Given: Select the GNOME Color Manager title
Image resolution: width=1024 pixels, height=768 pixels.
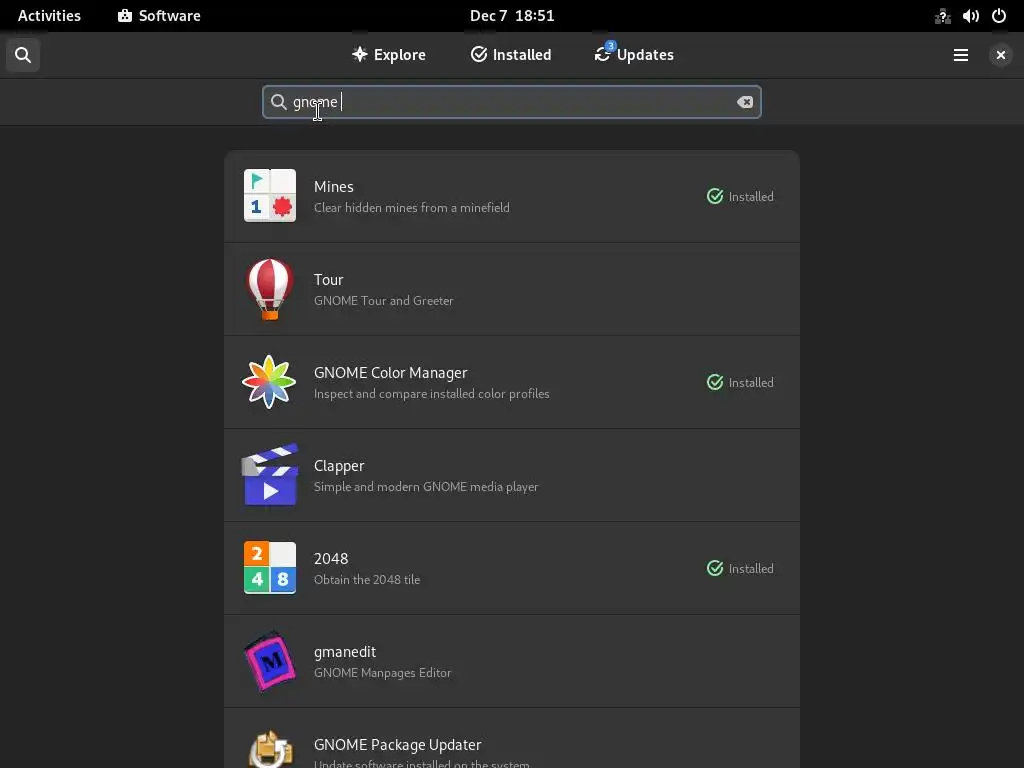Looking at the screenshot, I should click(391, 373).
